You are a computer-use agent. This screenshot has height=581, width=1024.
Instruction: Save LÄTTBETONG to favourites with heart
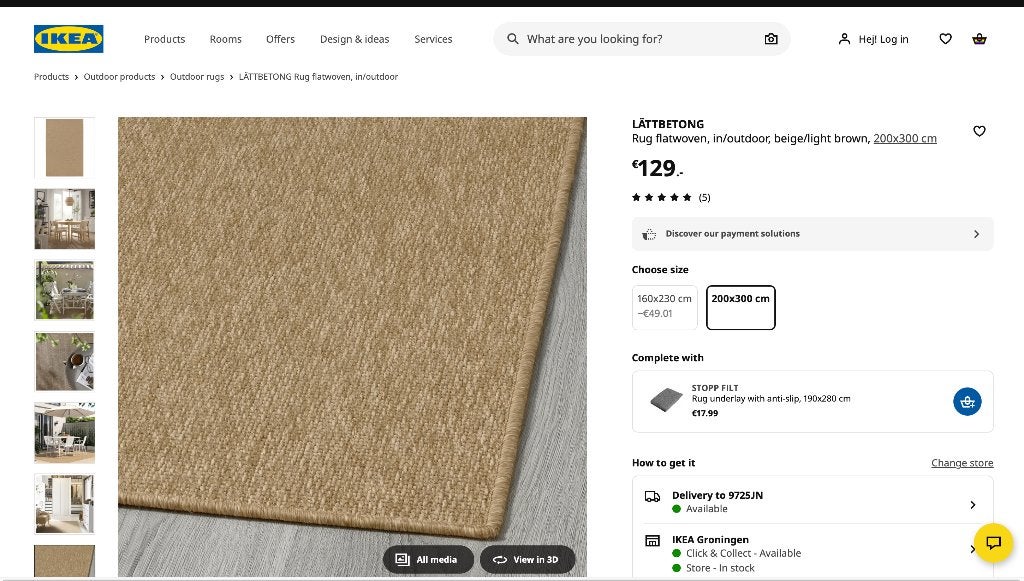(979, 131)
